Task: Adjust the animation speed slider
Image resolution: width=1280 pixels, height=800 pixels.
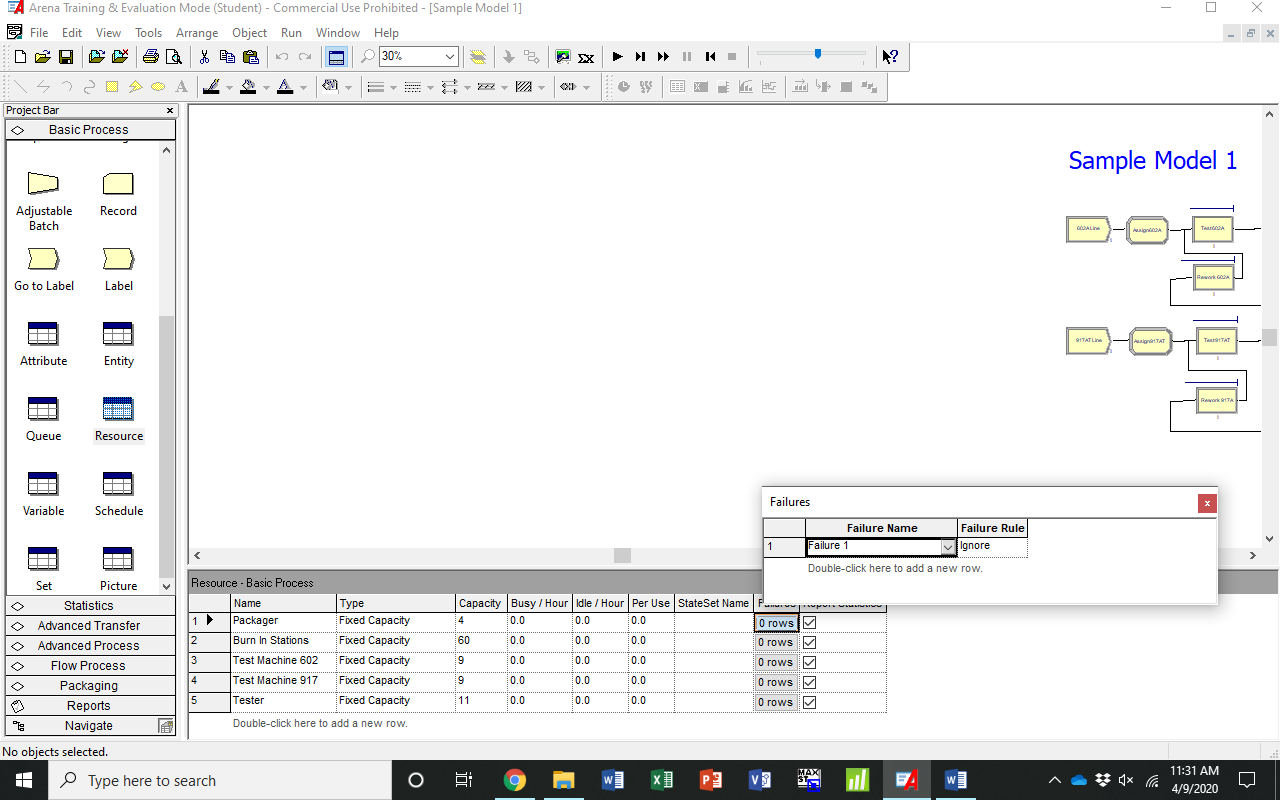Action: (x=817, y=55)
